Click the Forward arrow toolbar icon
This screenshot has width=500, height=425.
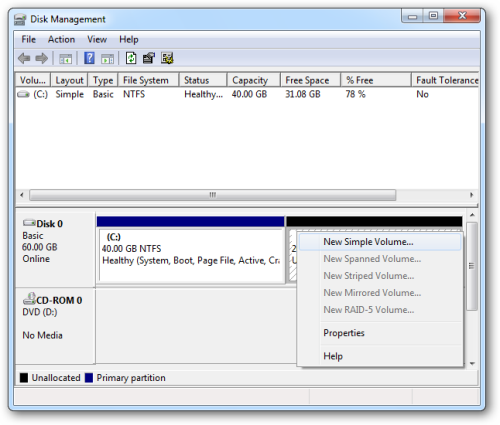coord(42,59)
